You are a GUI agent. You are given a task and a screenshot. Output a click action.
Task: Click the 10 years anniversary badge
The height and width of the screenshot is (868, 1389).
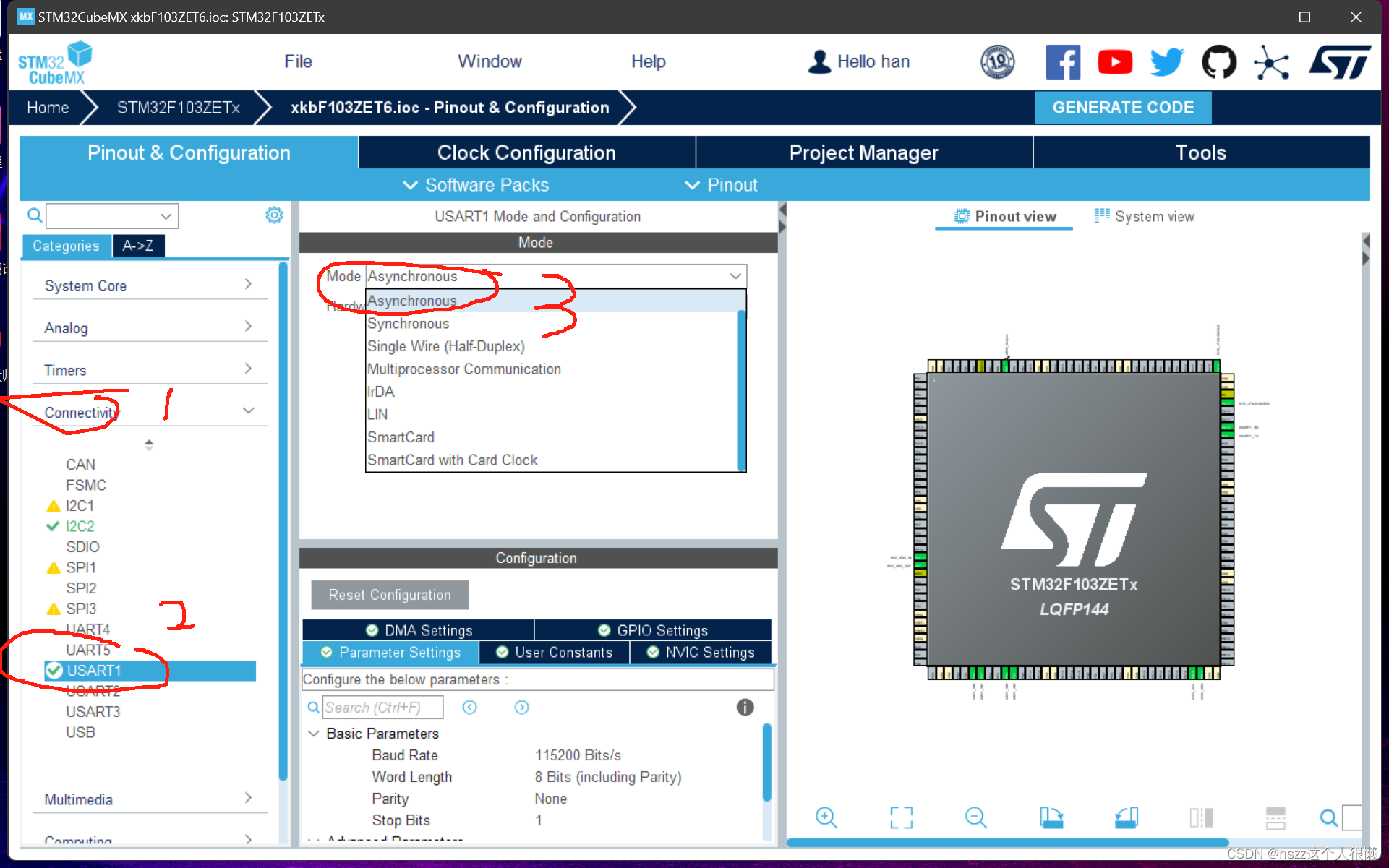(x=997, y=62)
